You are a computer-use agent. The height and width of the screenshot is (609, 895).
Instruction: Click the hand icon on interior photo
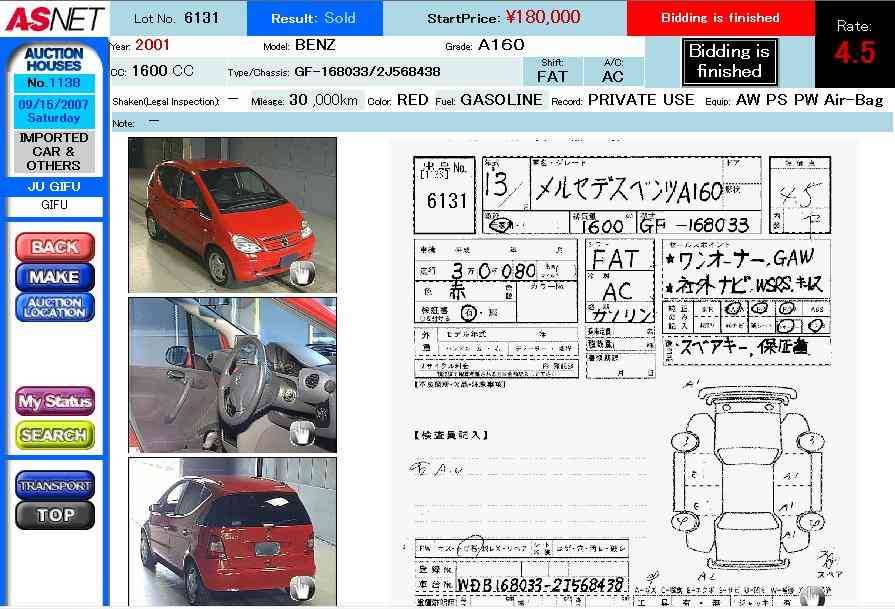[302, 434]
